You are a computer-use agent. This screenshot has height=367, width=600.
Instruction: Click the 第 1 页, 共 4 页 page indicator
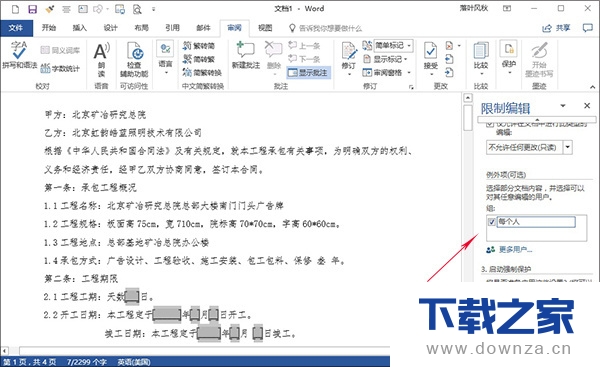pyautogui.click(x=29, y=362)
